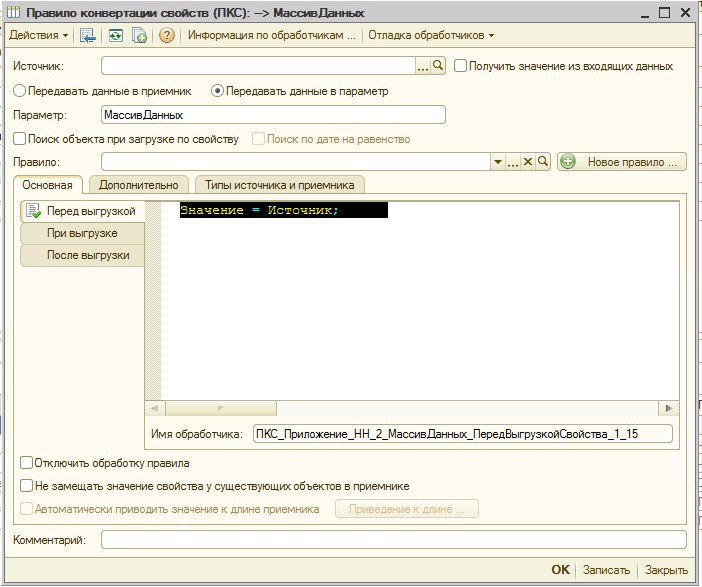
Task: Click the right arrow of horizontal scrollbar
Action: tap(668, 408)
